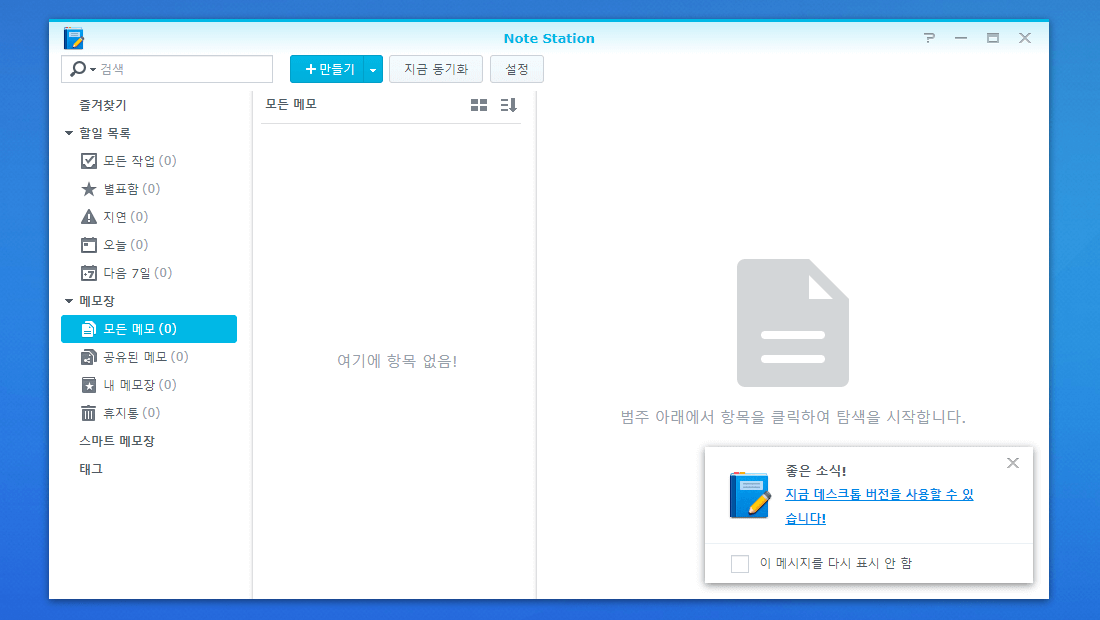Open the dropdown arrow next to 만들기

click(x=373, y=69)
